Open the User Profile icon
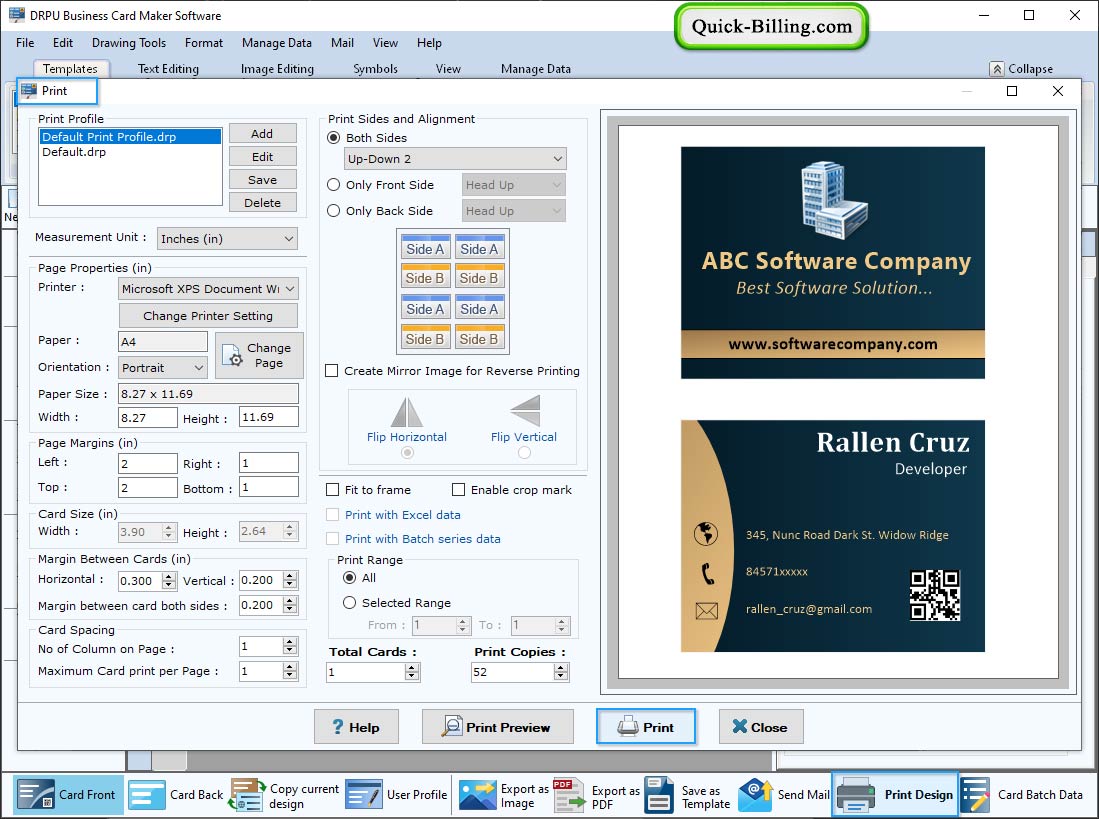Image resolution: width=1099 pixels, height=819 pixels. [364, 794]
